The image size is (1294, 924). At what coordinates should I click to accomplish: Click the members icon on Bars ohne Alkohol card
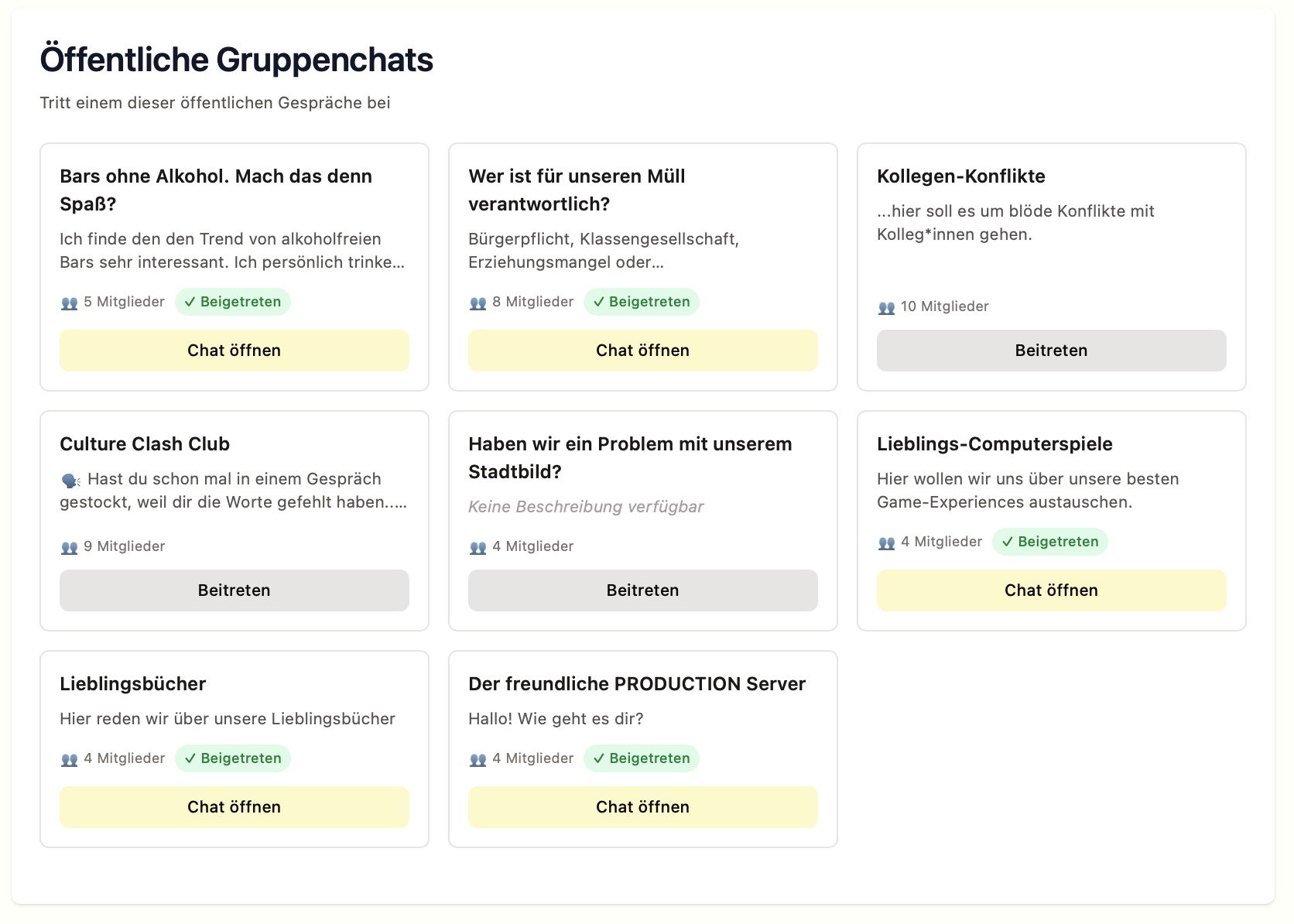tap(68, 303)
